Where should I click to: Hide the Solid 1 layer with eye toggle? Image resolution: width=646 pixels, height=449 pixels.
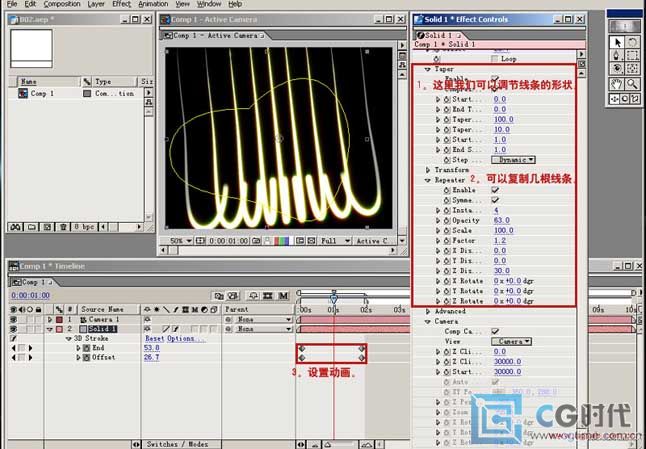click(13, 329)
